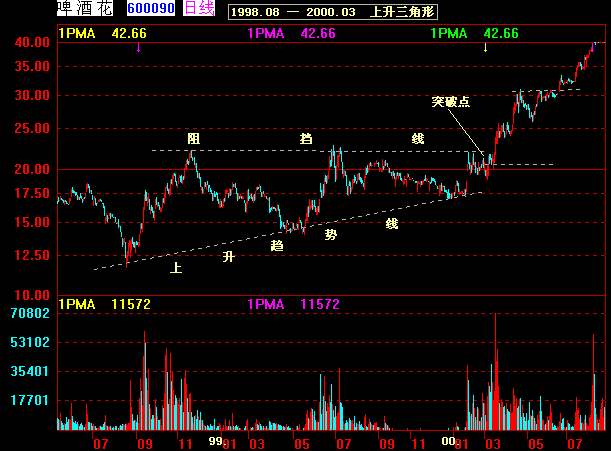This screenshot has height=451, width=611.
Task: Click the 70802 volume axis label
Action: (x=31, y=313)
